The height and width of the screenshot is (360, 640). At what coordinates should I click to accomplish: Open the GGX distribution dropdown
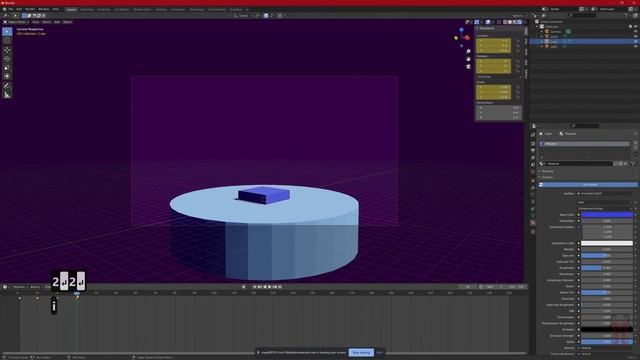[x=605, y=202]
